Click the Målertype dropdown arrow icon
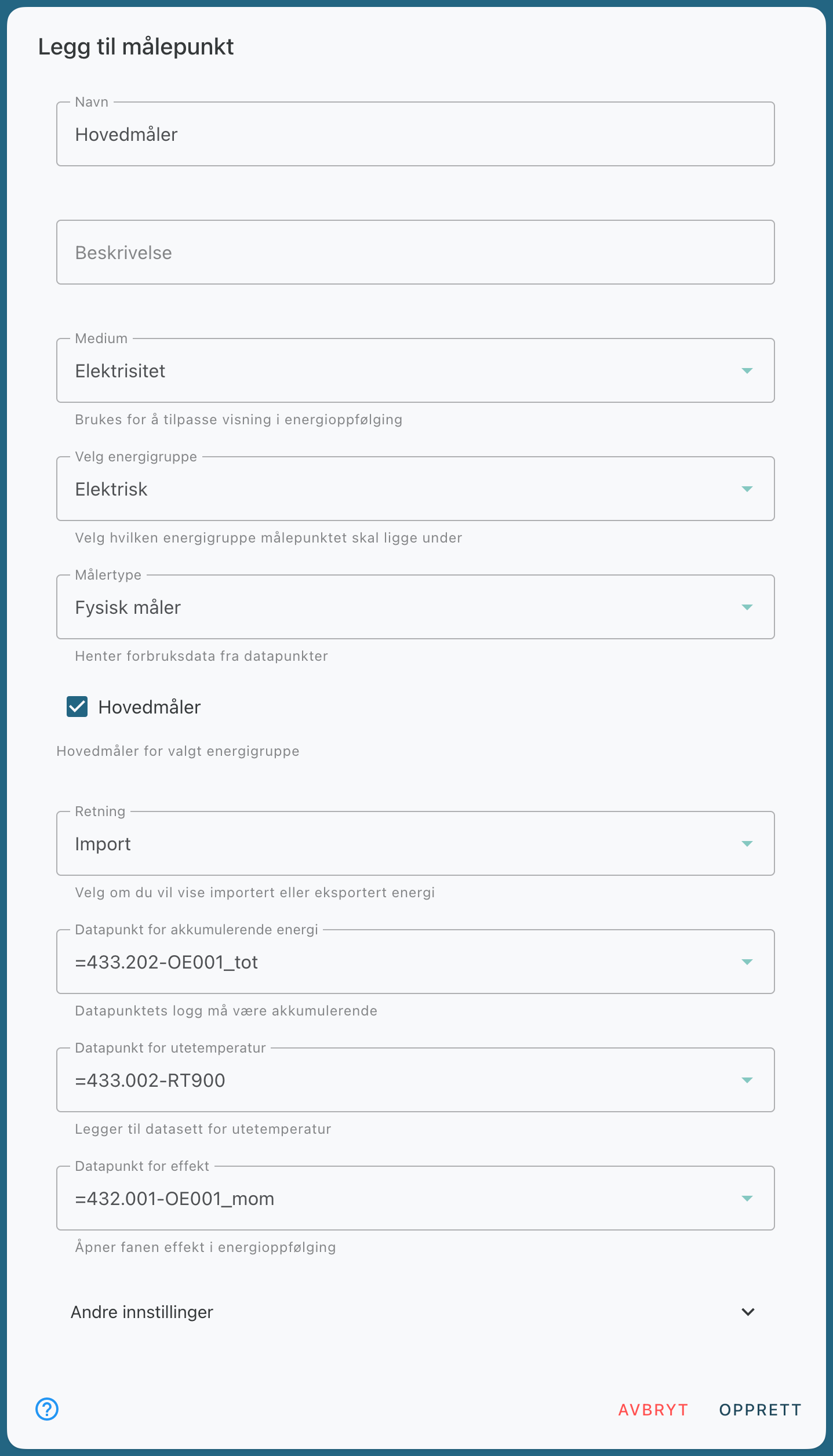833x1456 pixels. click(x=747, y=607)
